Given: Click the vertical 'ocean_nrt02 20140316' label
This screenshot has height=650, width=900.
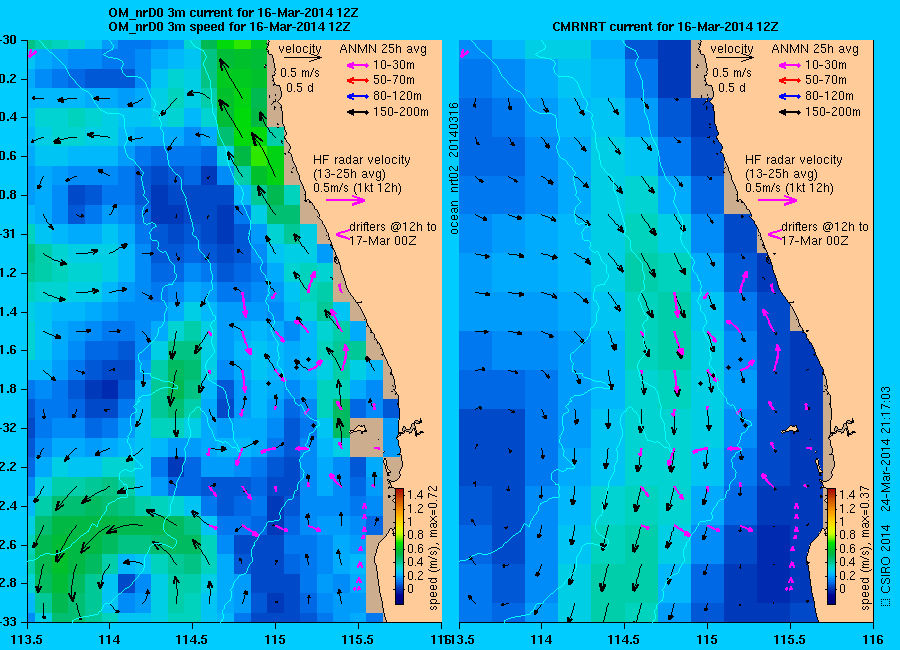Looking at the screenshot, I should pos(453,168).
